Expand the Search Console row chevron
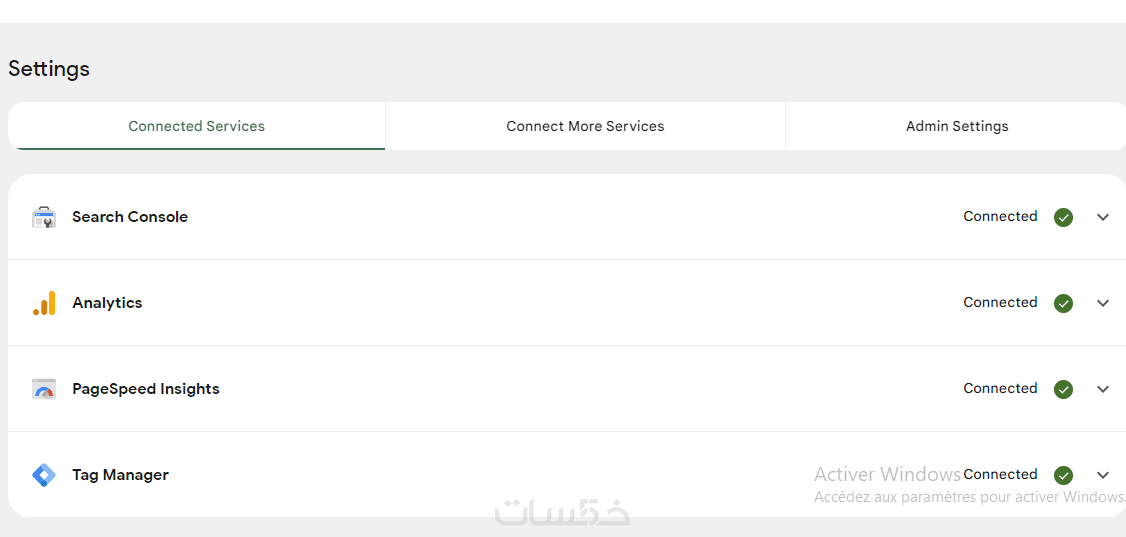The width and height of the screenshot is (1126, 537). click(x=1103, y=217)
